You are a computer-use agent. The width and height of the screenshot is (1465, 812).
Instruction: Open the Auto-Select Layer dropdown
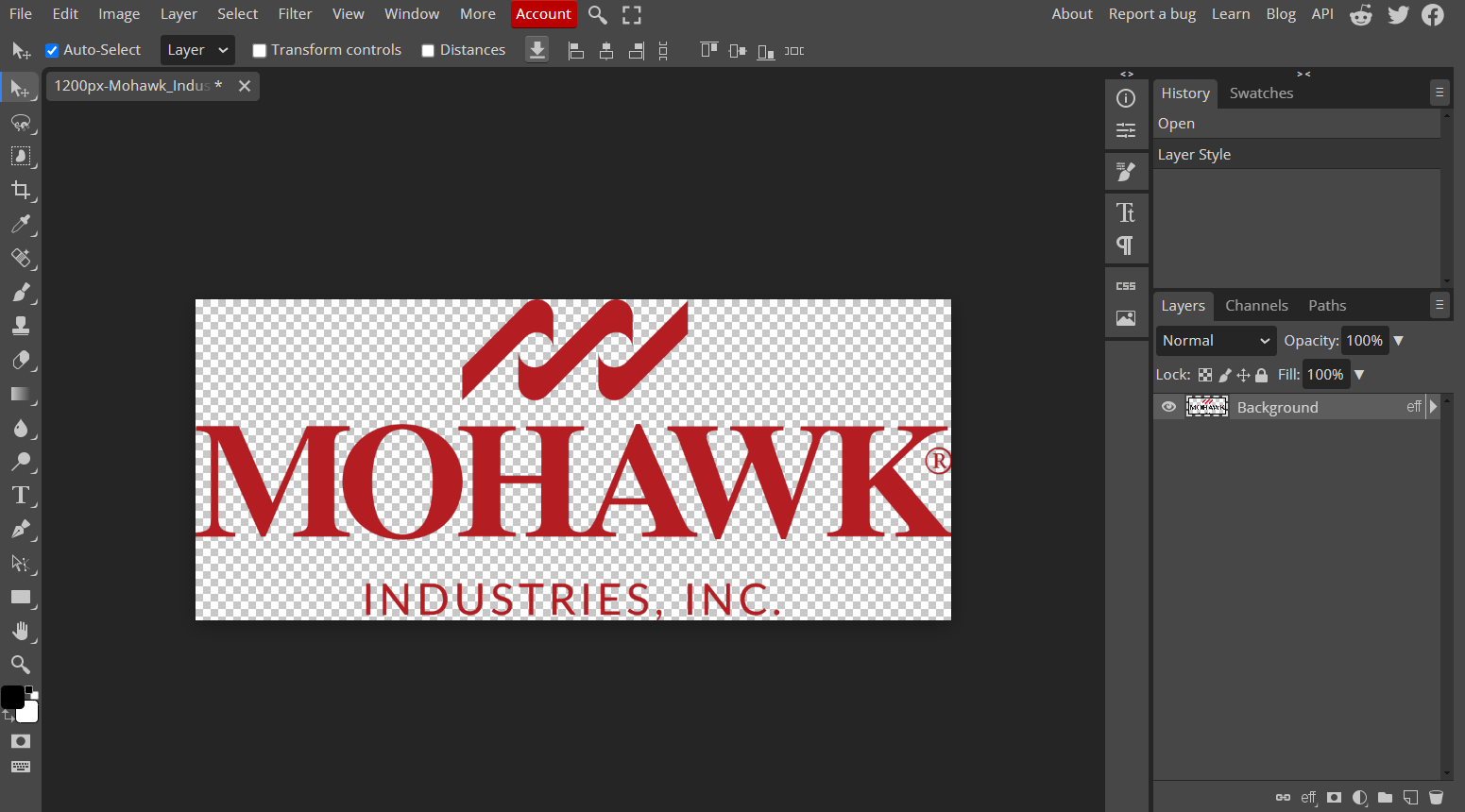pos(197,50)
